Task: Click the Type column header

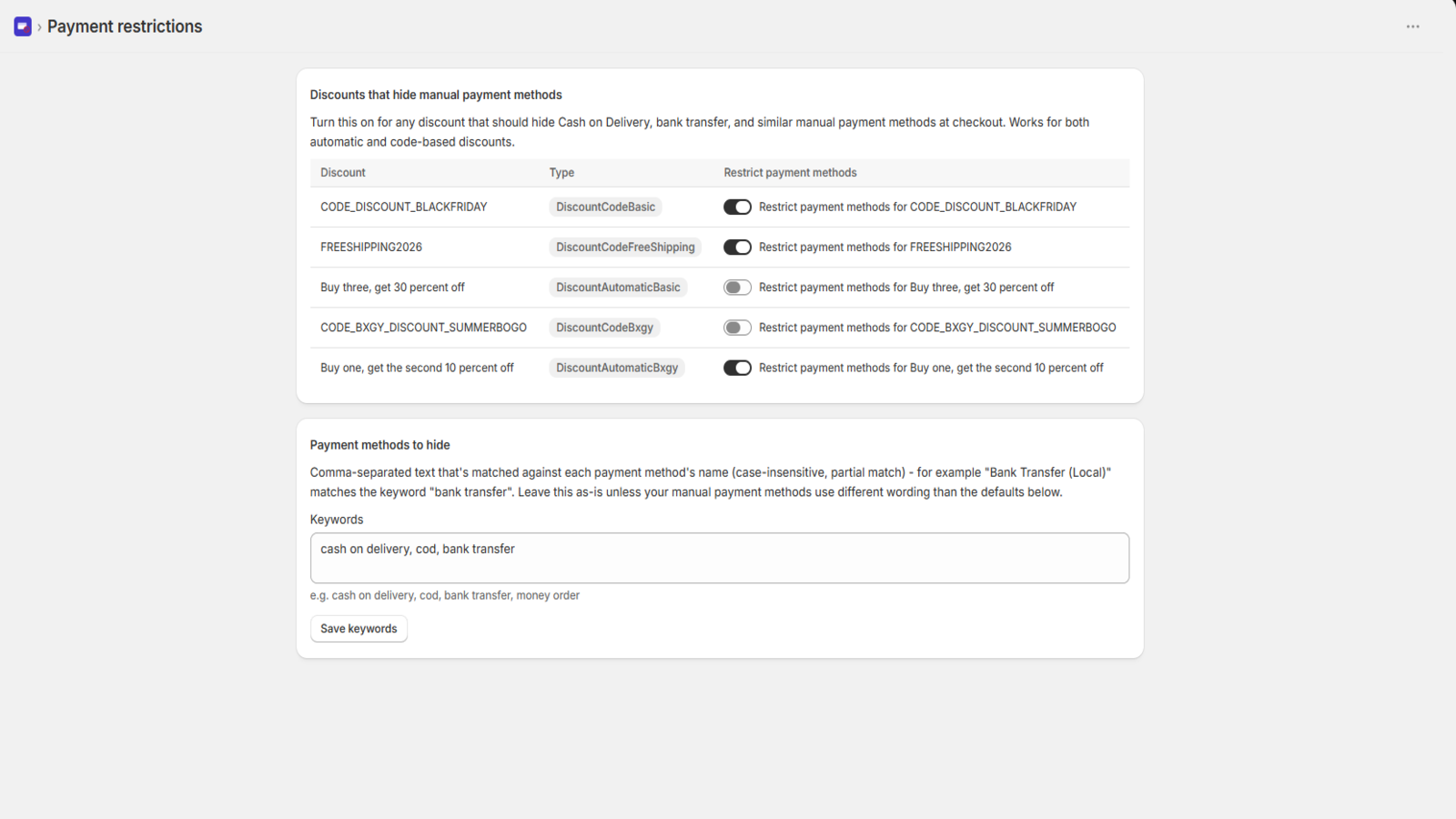Action: pyautogui.click(x=561, y=173)
